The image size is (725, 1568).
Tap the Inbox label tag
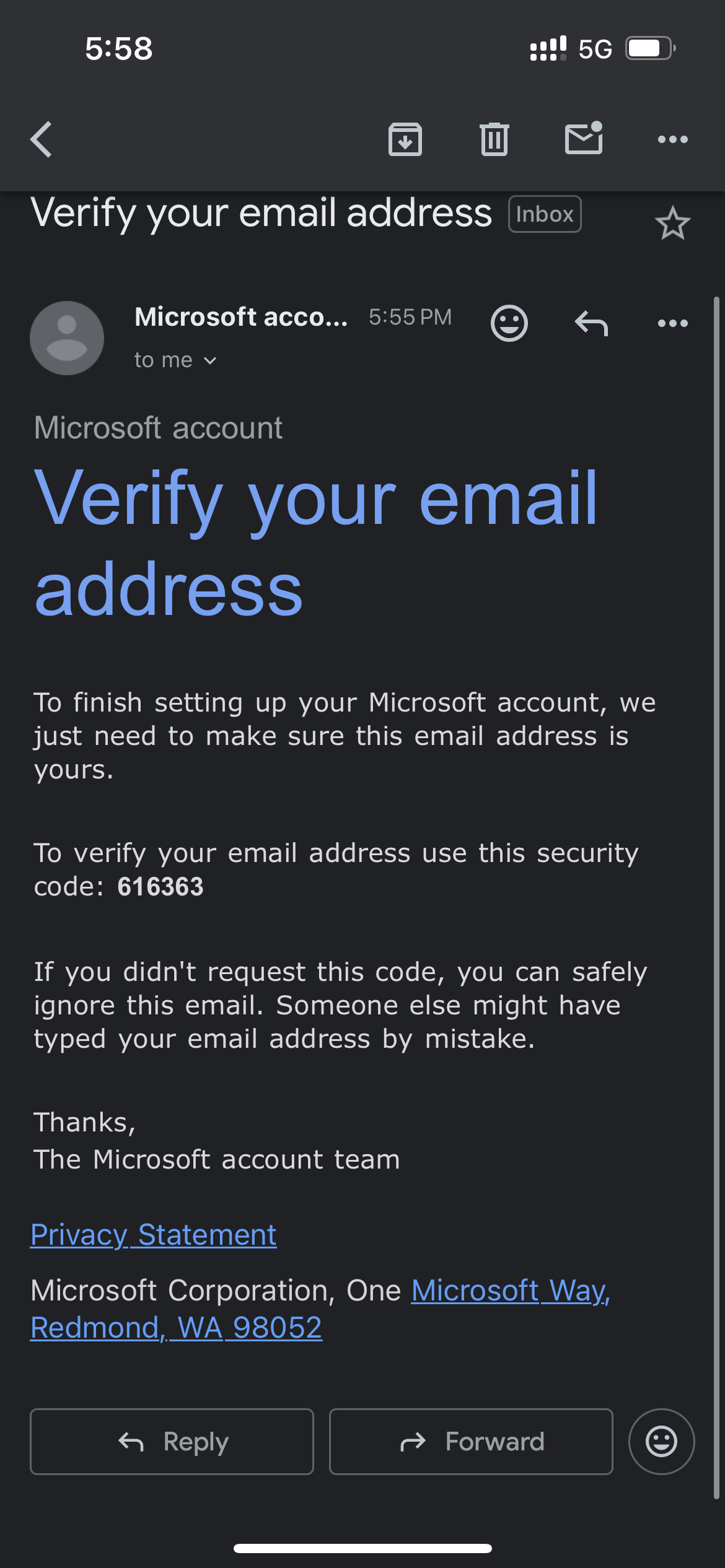point(545,214)
